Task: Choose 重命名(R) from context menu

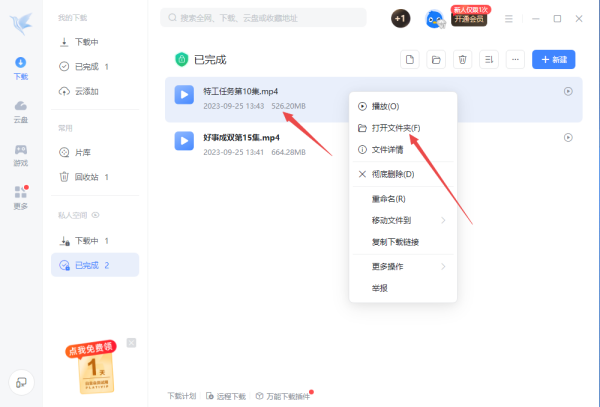Action: coord(403,199)
